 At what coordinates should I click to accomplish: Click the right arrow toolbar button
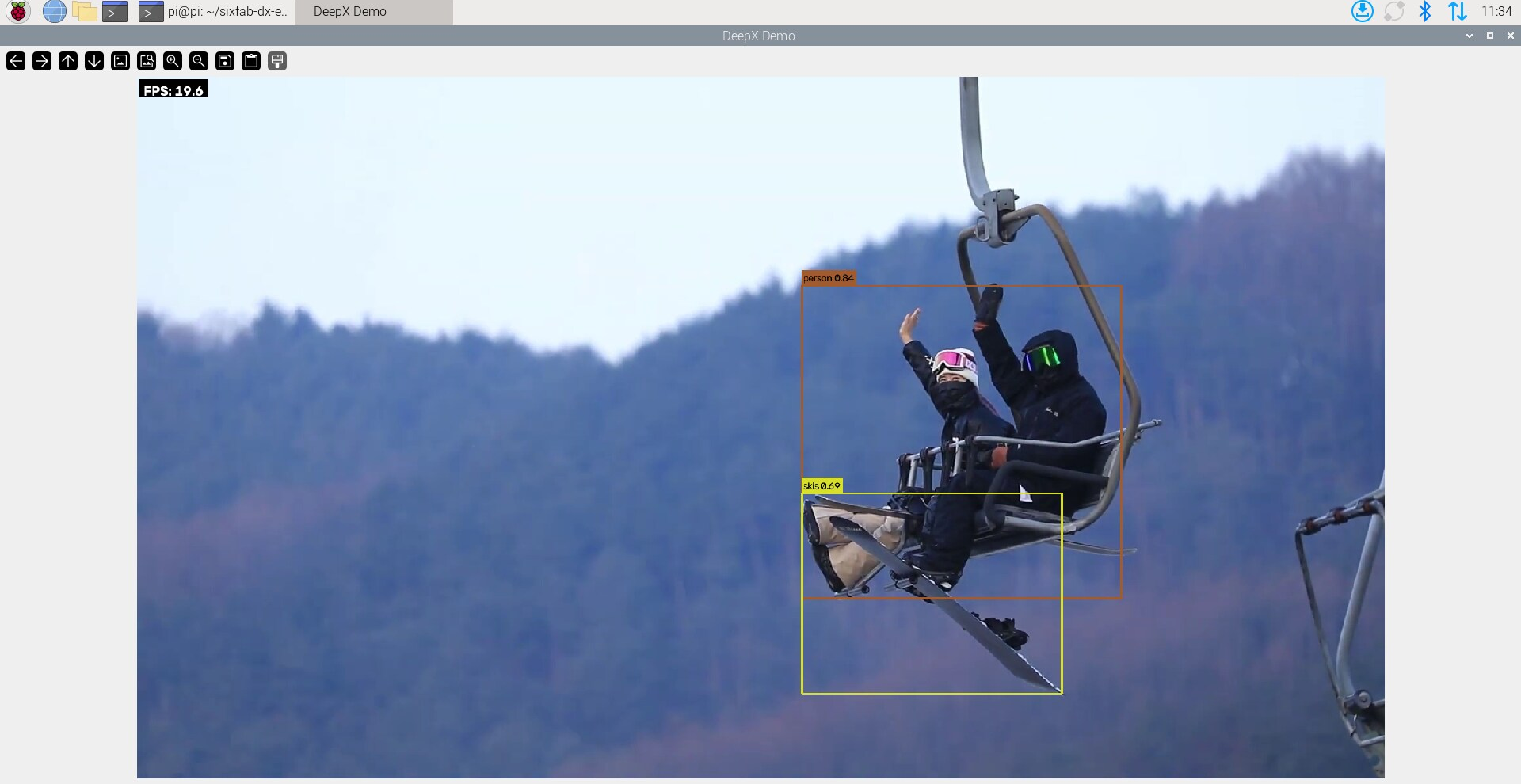42,61
